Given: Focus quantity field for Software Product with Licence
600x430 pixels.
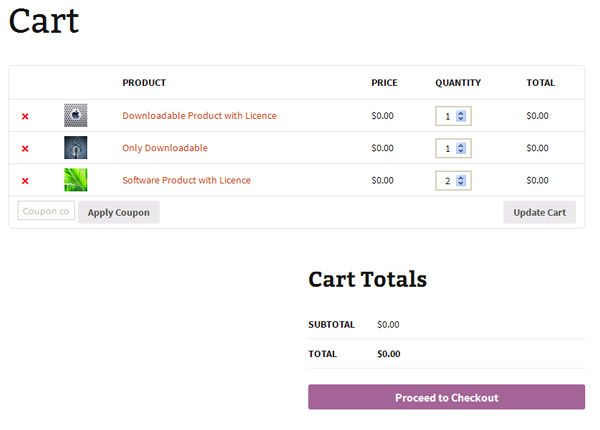Looking at the screenshot, I should pyautogui.click(x=446, y=181).
